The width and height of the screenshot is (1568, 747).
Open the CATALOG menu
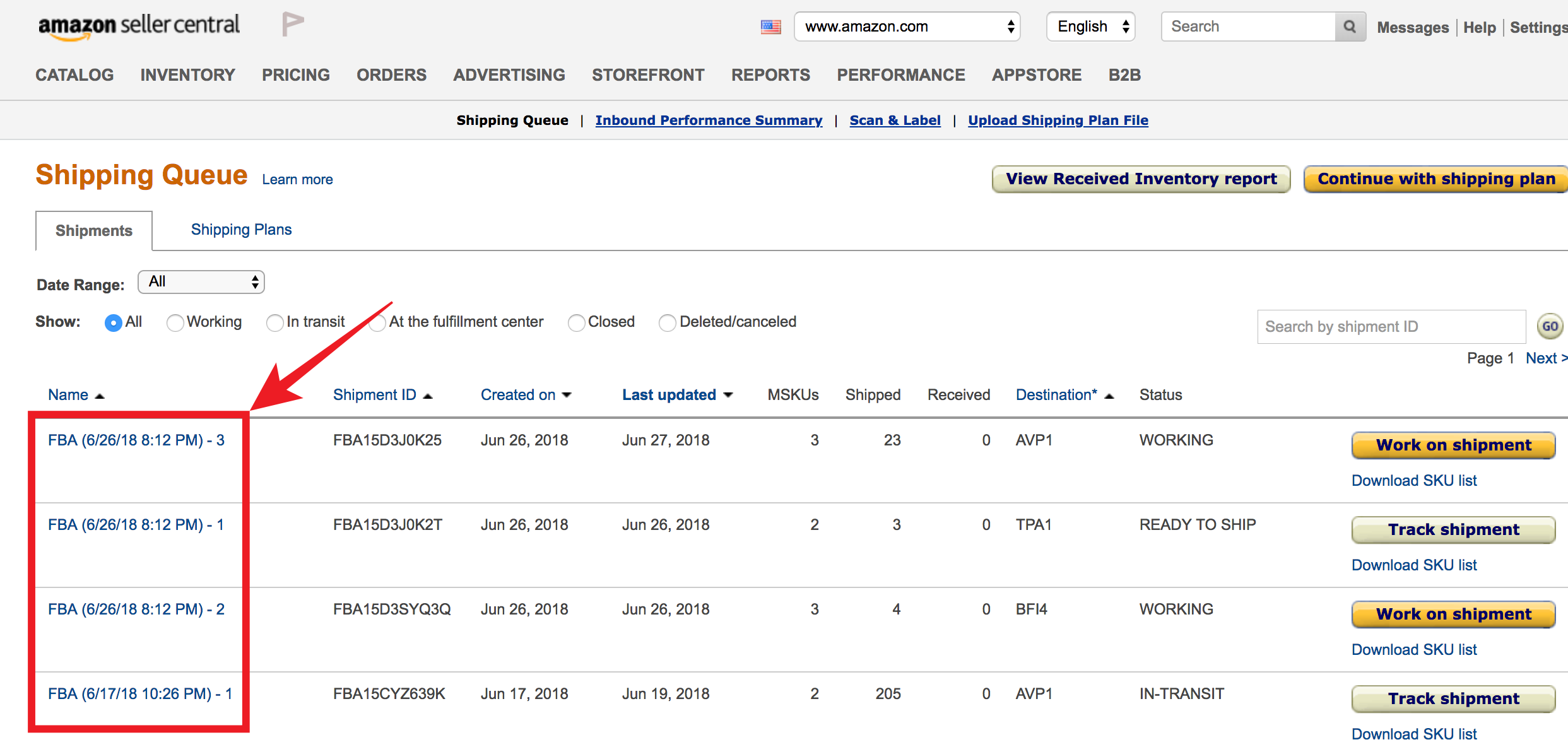(x=74, y=75)
